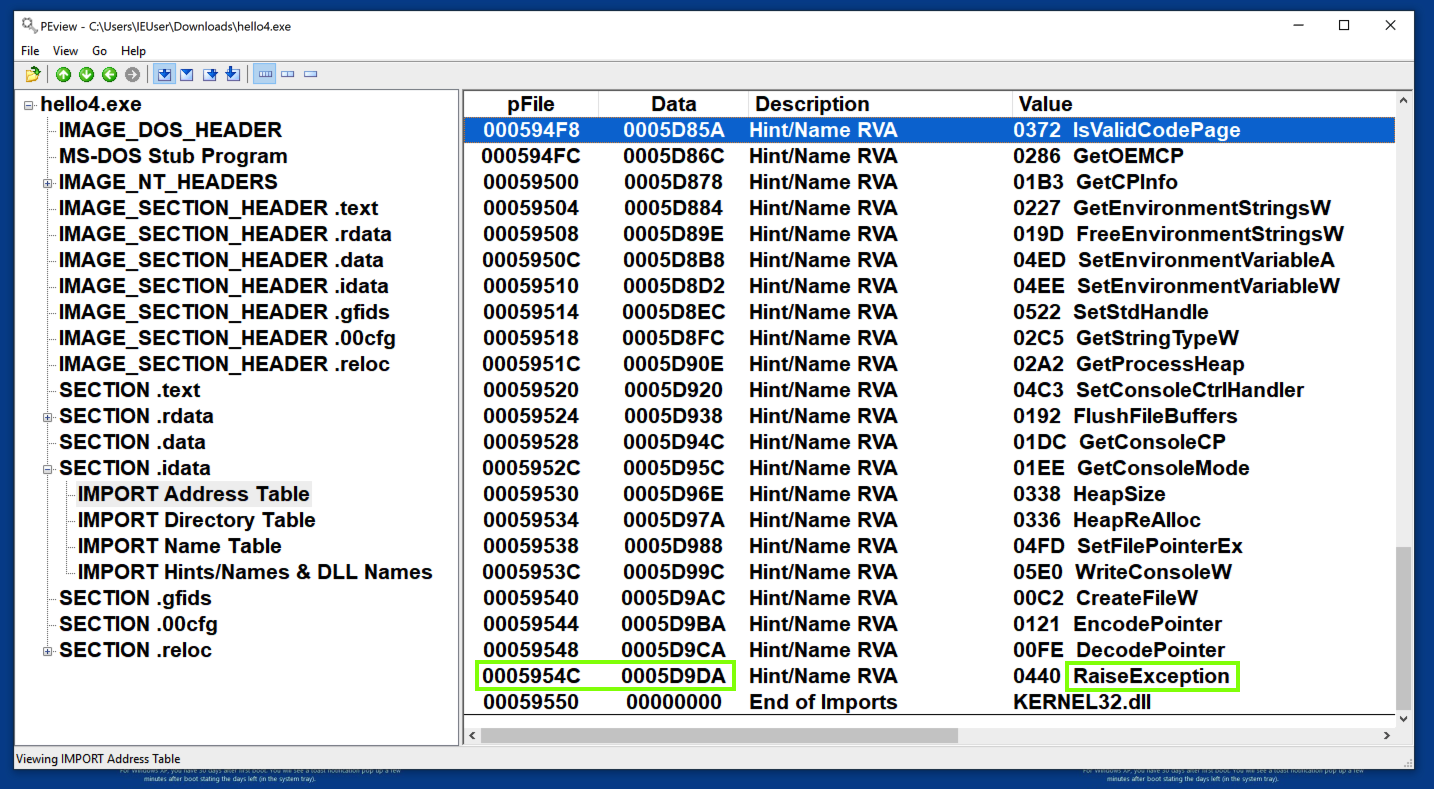
Task: Click the blue triangle view icon
Action: (x=187, y=75)
